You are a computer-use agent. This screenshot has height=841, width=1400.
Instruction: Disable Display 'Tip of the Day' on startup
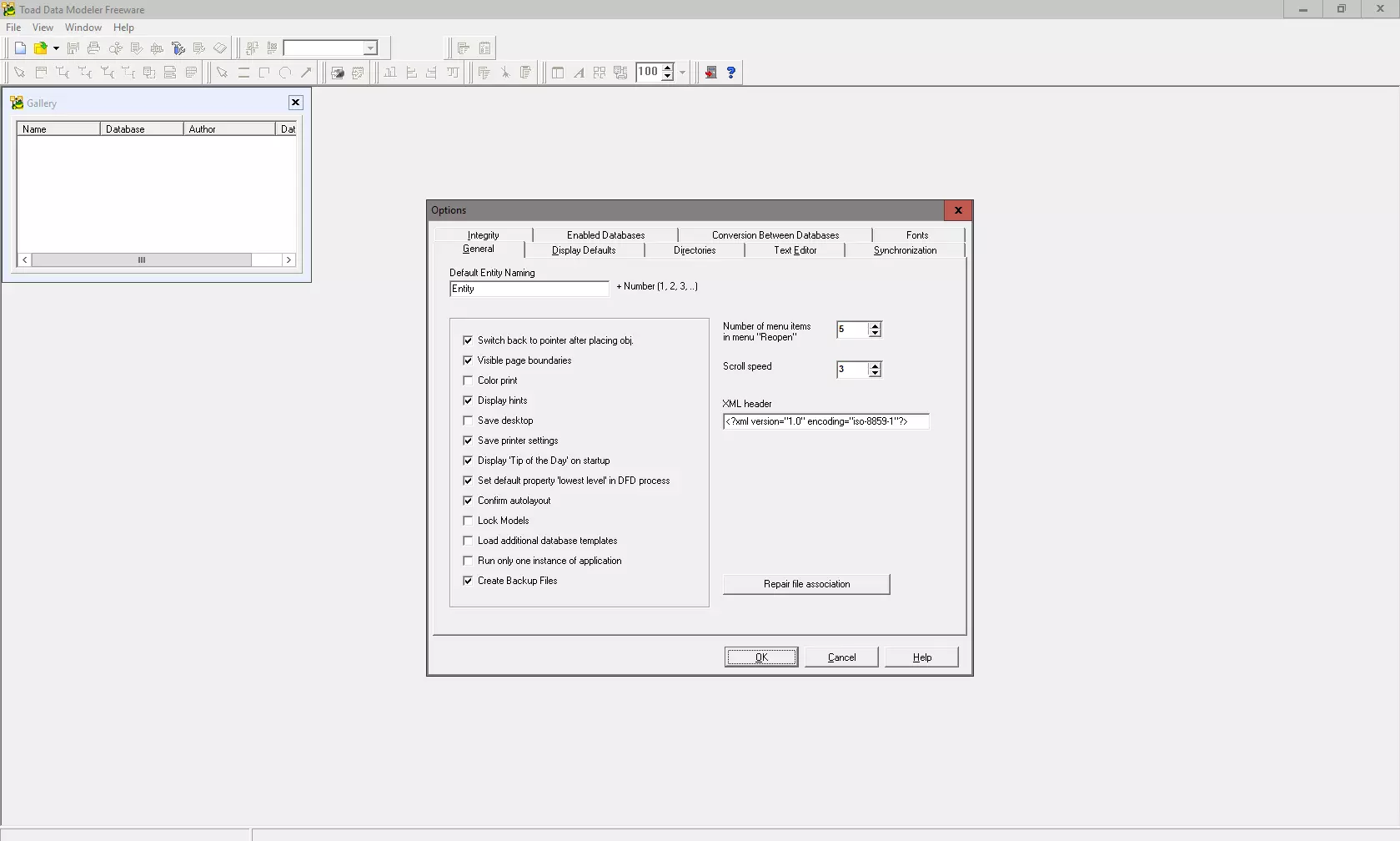[x=468, y=461]
